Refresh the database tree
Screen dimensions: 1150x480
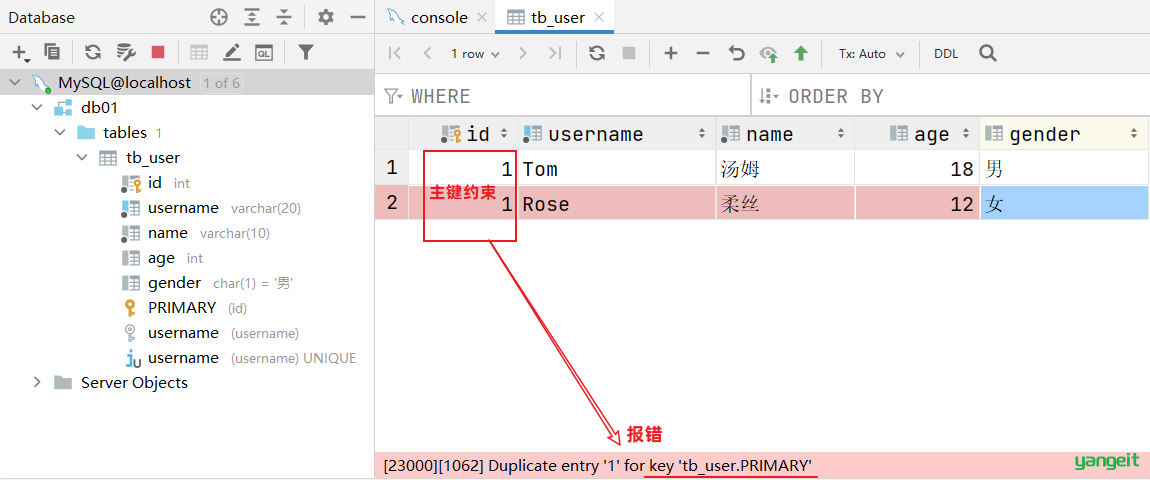pos(92,52)
